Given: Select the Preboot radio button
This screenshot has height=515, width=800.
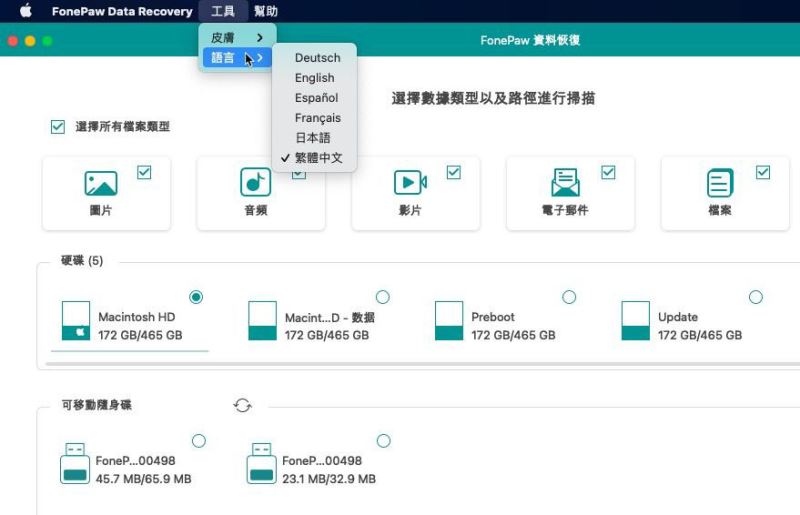Looking at the screenshot, I should [569, 297].
